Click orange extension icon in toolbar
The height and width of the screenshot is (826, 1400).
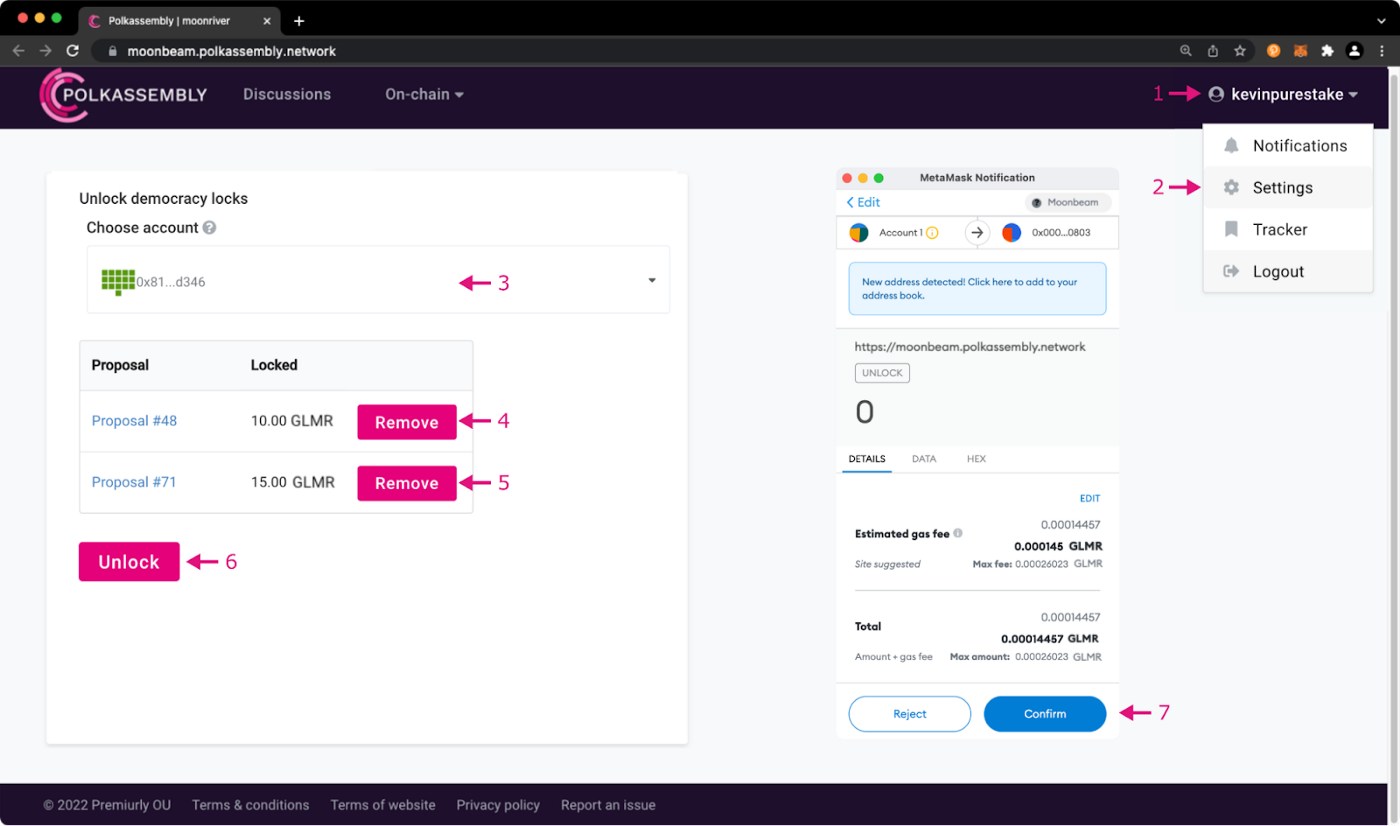(x=1274, y=50)
